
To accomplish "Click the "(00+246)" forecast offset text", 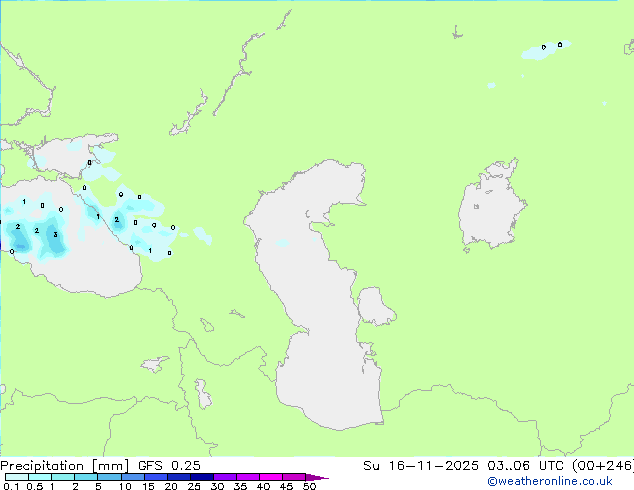I will click(x=603, y=466).
